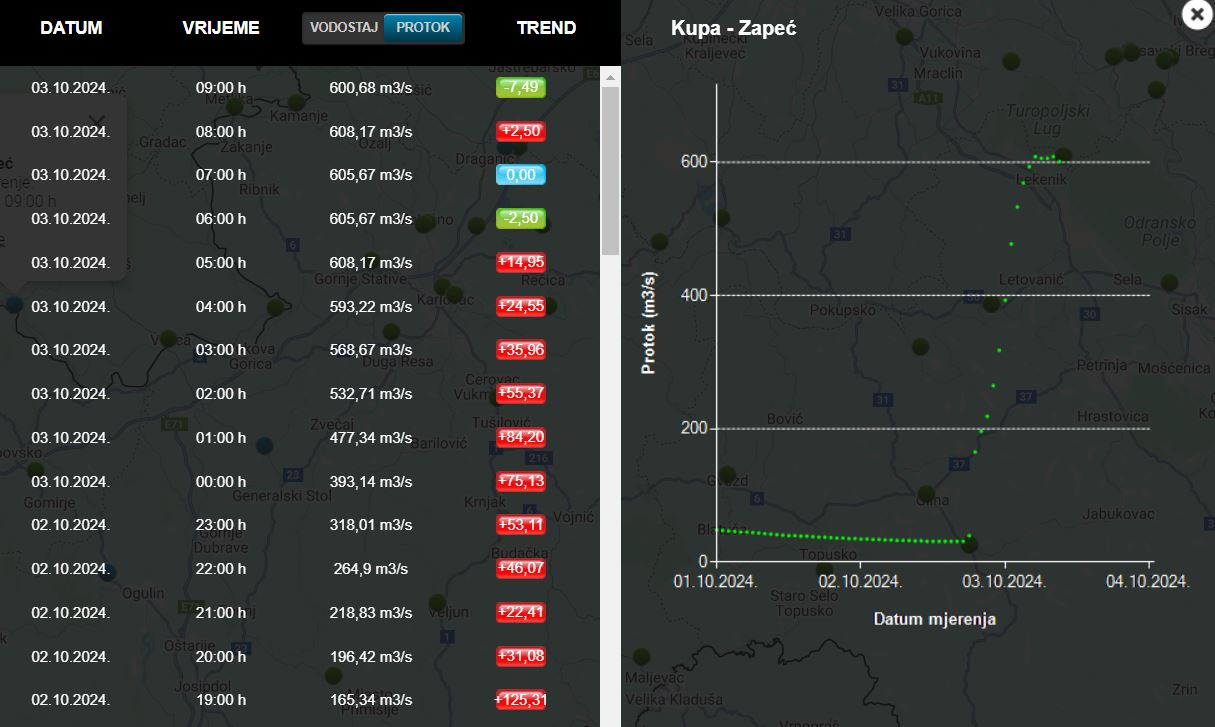Screen dimensions: 1215x727
Task: Click the Datum mjerenja axis title
Action: tap(935, 619)
